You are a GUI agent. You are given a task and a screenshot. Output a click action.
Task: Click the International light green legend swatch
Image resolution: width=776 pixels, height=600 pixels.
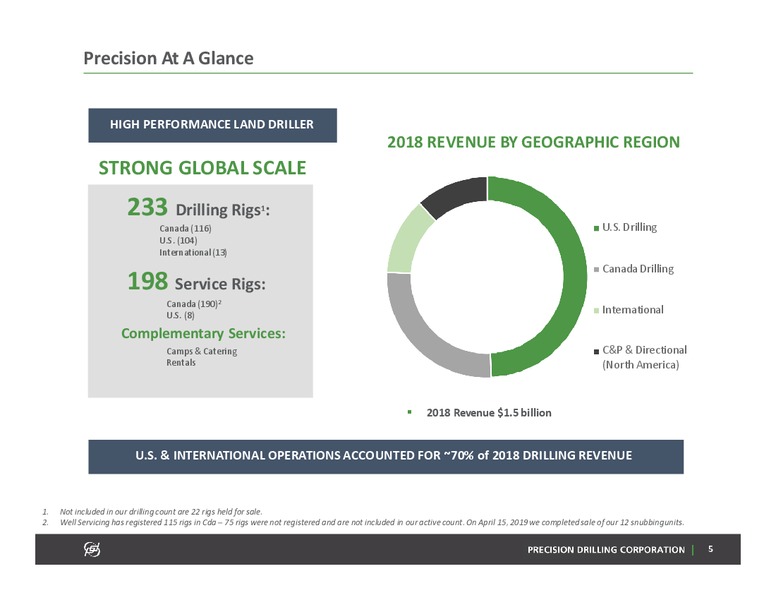click(596, 310)
